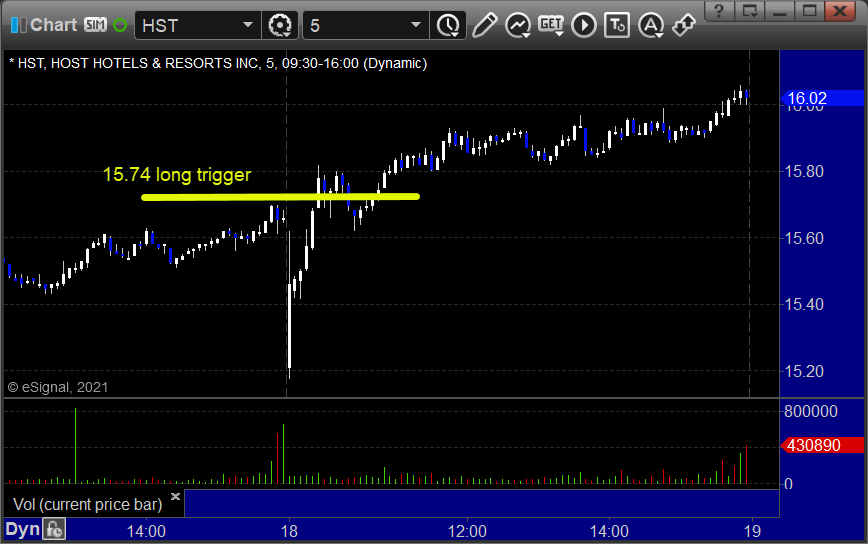Open the circled A alerts icon

click(x=651, y=25)
